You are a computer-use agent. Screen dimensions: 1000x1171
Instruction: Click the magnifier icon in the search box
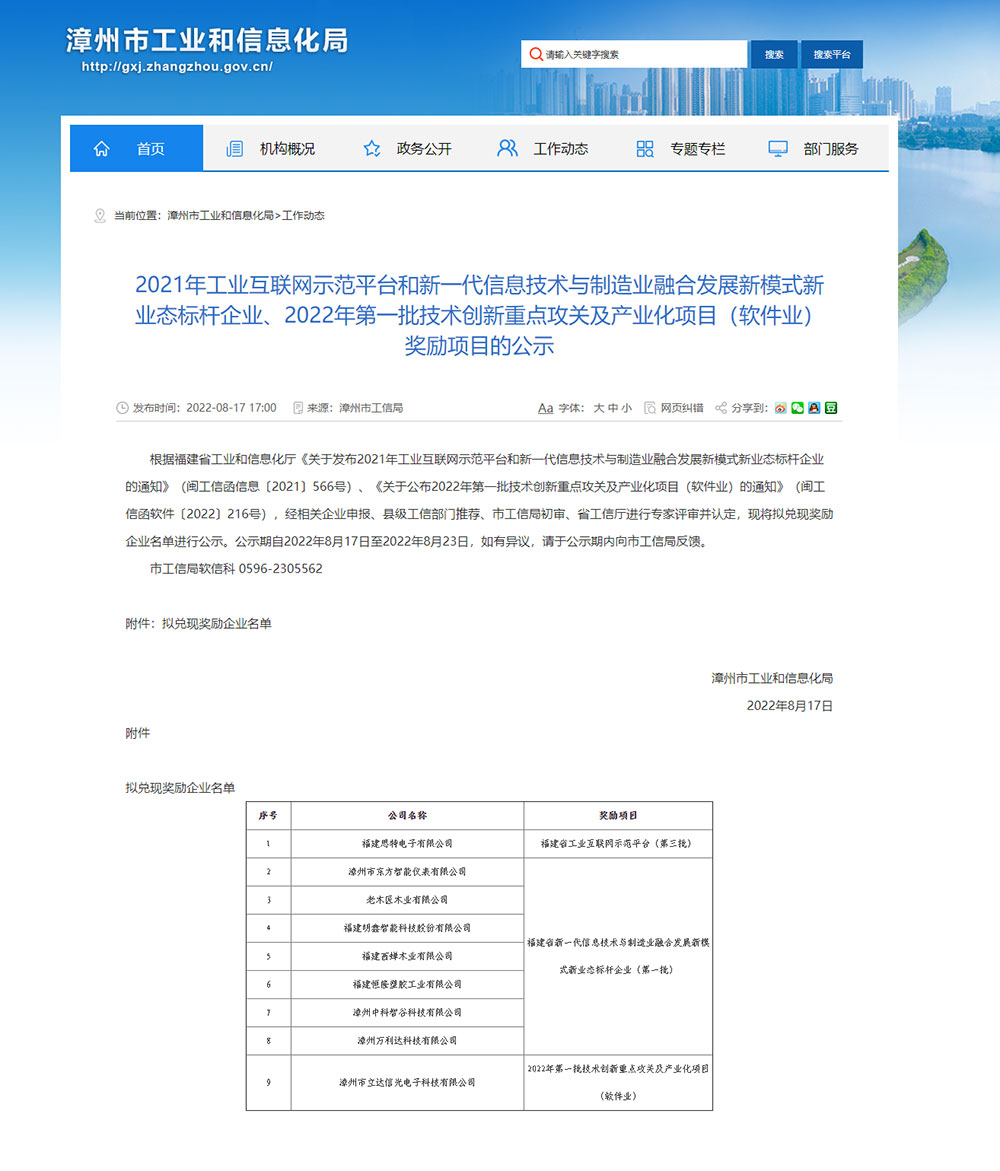(537, 54)
